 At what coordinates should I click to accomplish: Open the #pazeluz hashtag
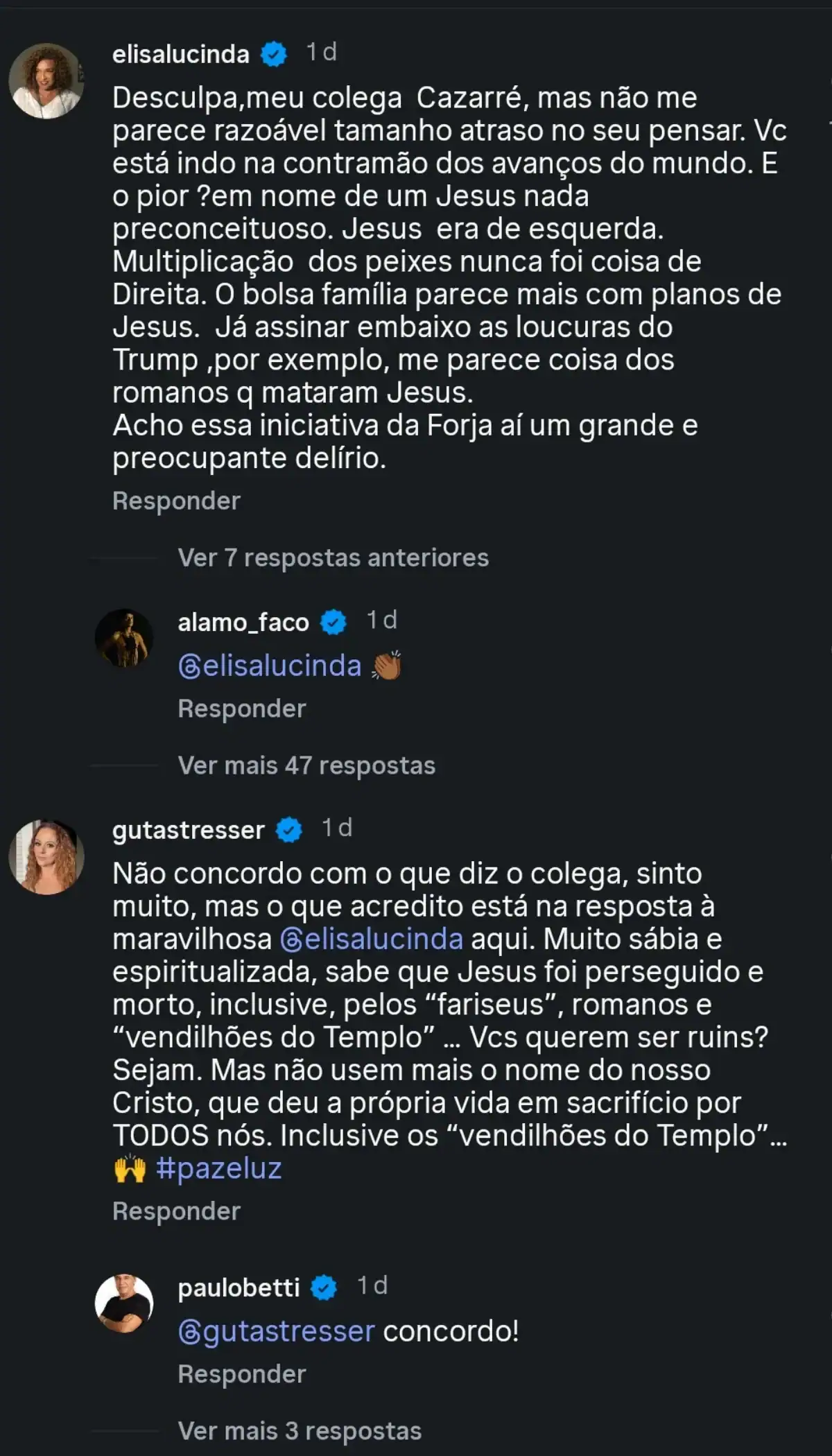pos(219,1168)
